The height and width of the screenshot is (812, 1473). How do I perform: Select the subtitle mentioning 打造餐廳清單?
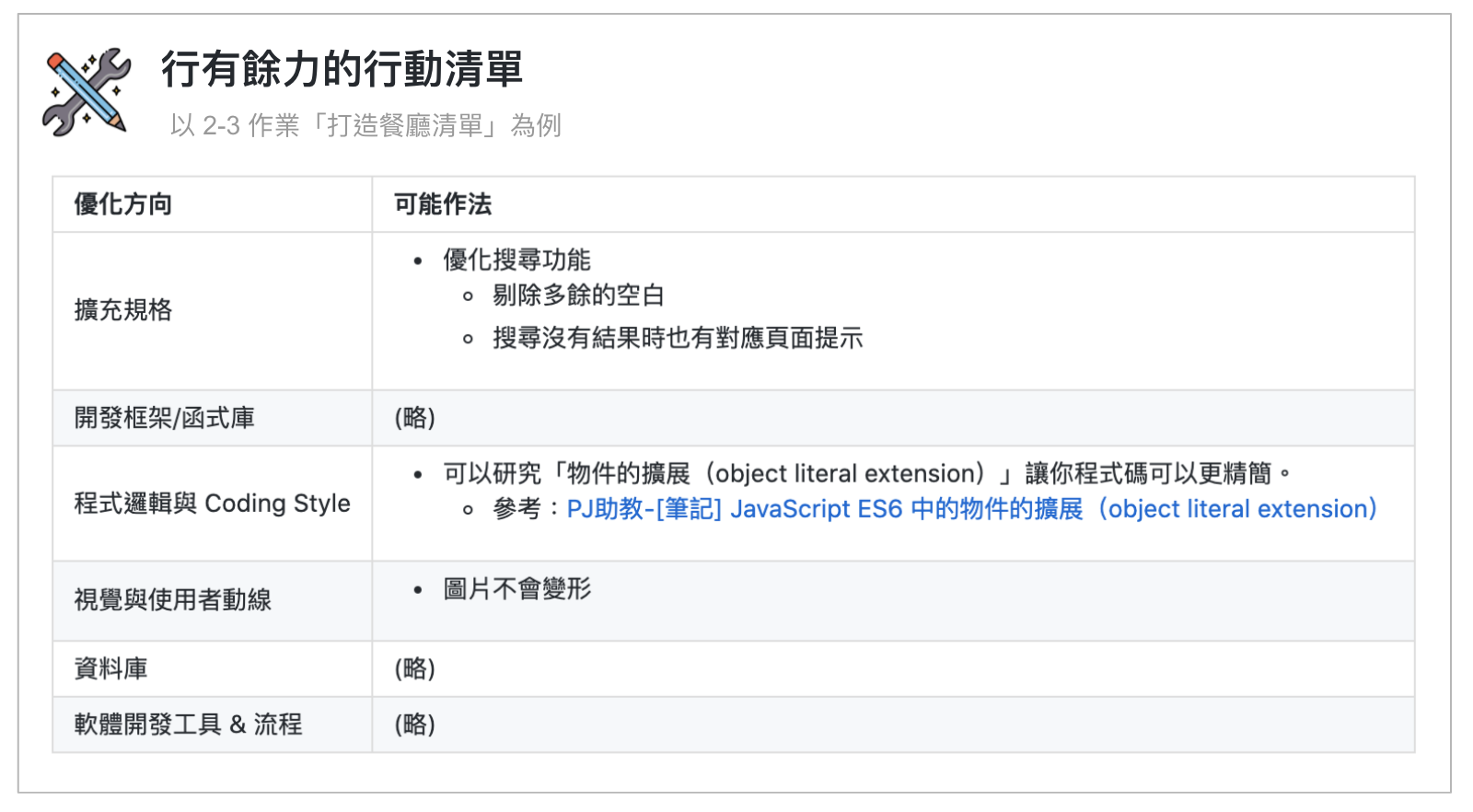click(x=365, y=125)
